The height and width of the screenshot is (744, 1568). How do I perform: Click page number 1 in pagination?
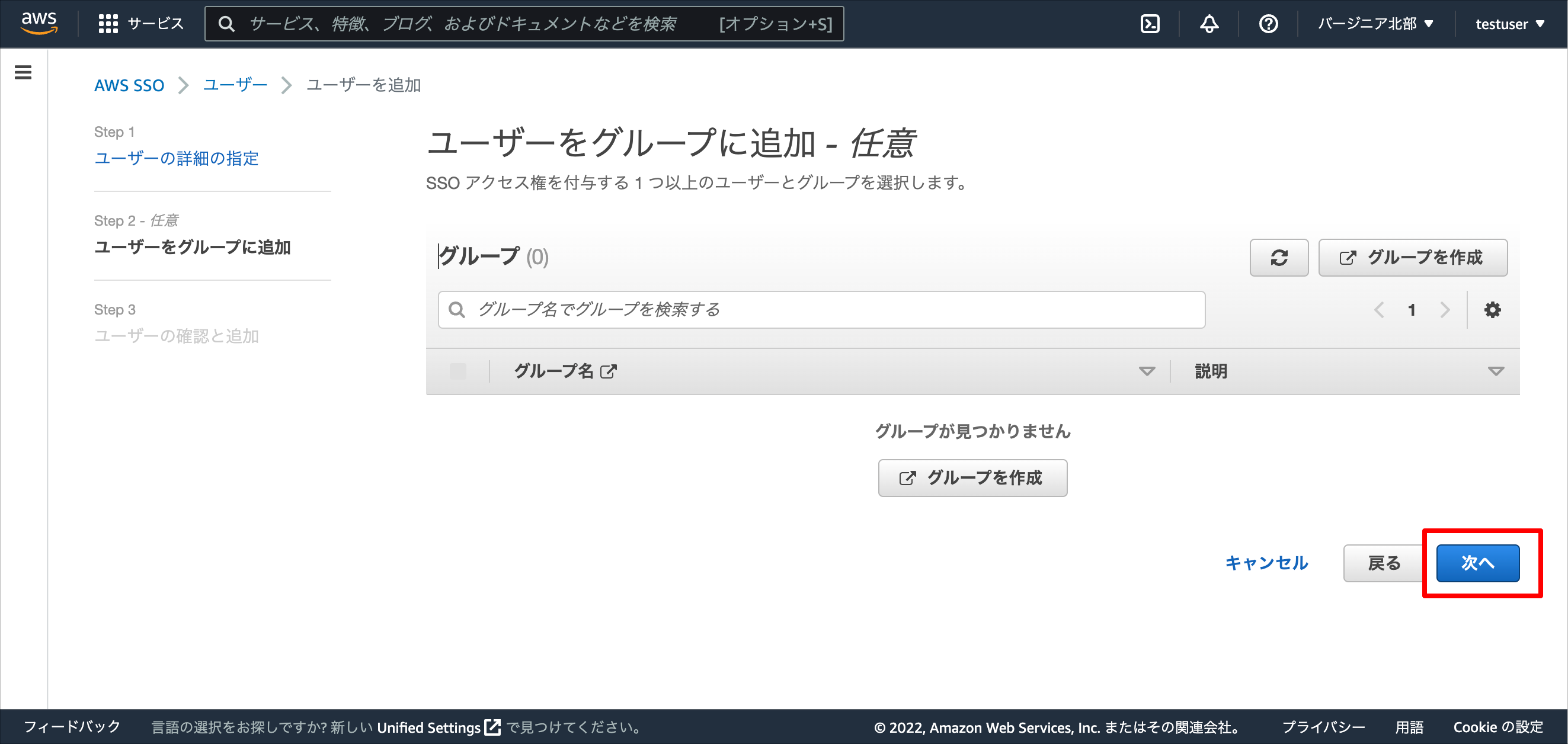(1412, 310)
